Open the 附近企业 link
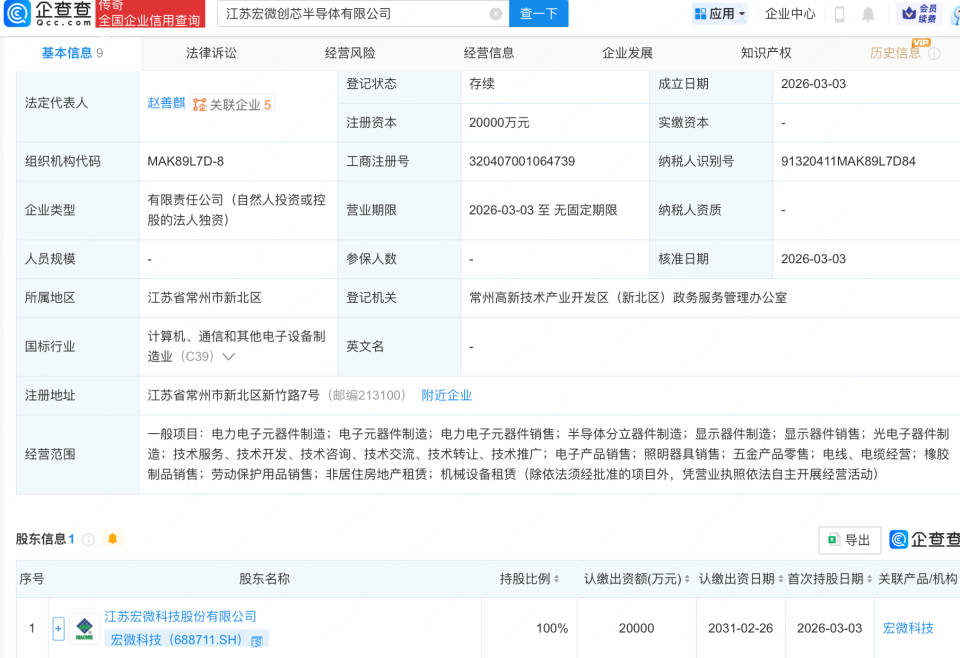Image resolution: width=960 pixels, height=658 pixels. tap(446, 395)
